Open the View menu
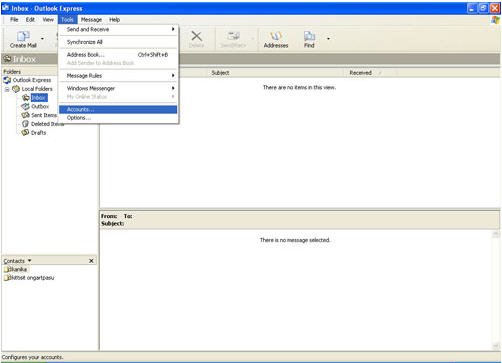 tap(48, 20)
